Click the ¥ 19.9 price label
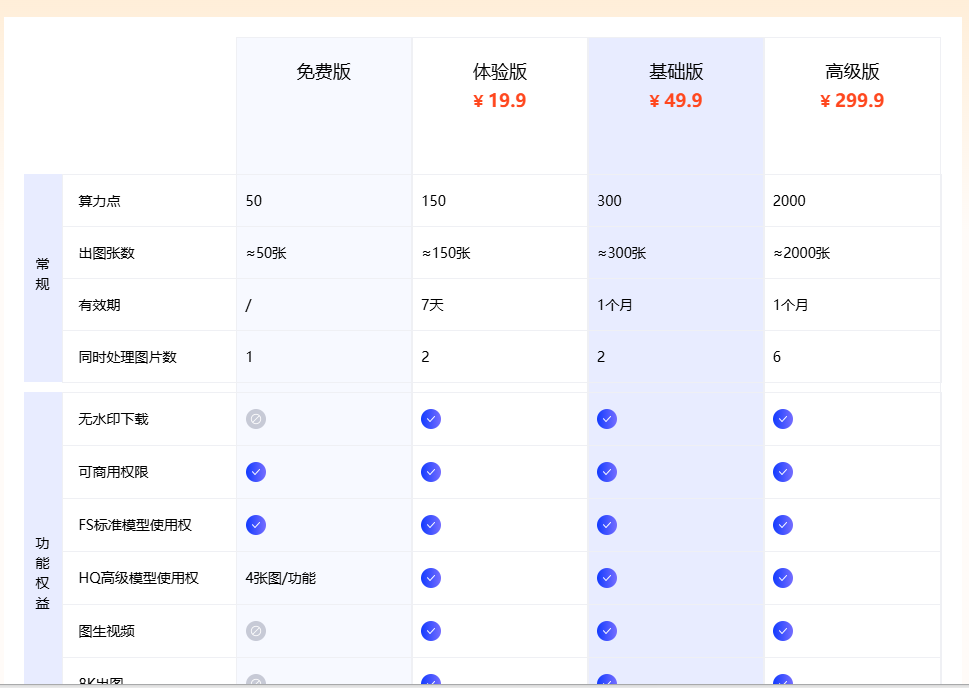Screen dimensions: 969x688 (500, 101)
